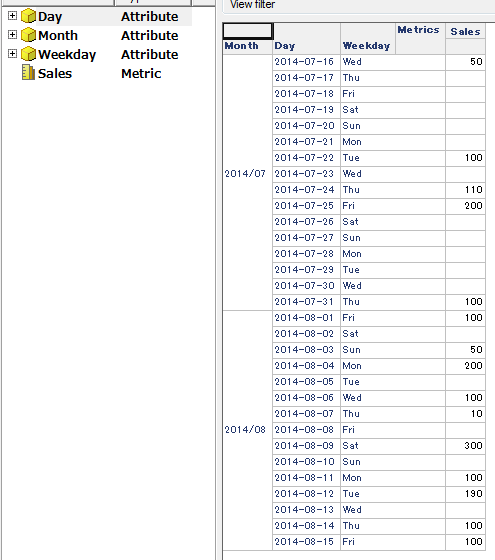
Task: Click the Sales value 110 for 2014-07-24
Action: [465, 190]
